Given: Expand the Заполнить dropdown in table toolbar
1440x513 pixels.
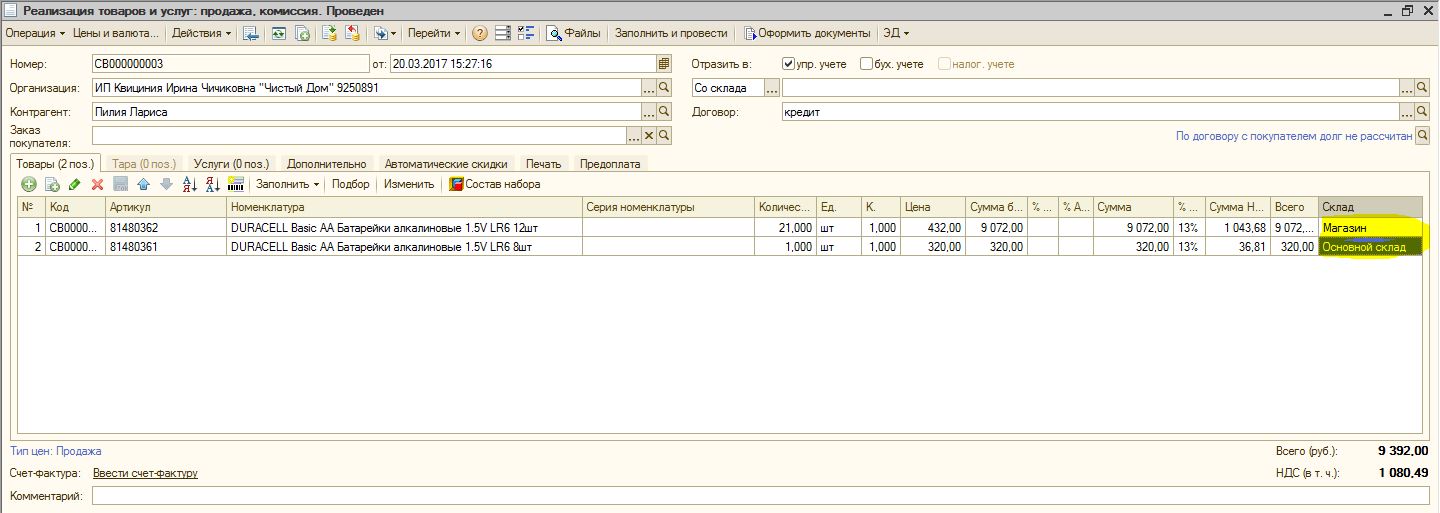Looking at the screenshot, I should (x=287, y=184).
